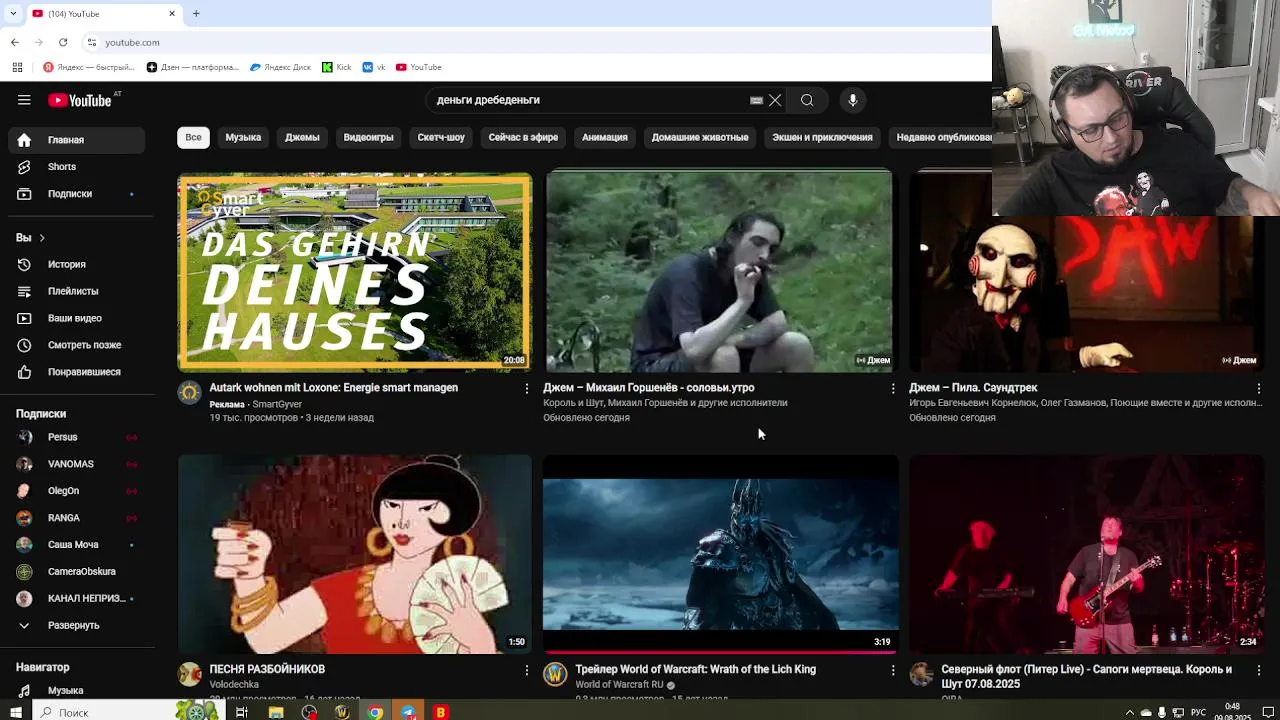Reload the page in the browser
Screen dimensions: 1280x720
(63, 42)
